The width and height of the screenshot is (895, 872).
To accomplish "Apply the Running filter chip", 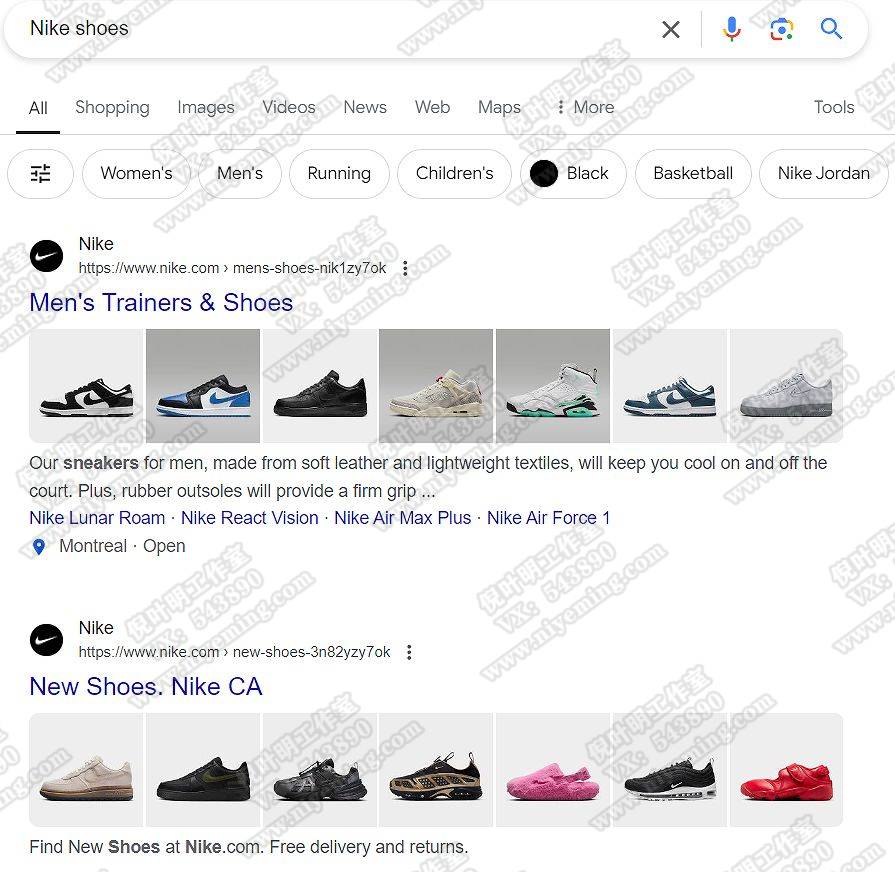I will pyautogui.click(x=339, y=173).
